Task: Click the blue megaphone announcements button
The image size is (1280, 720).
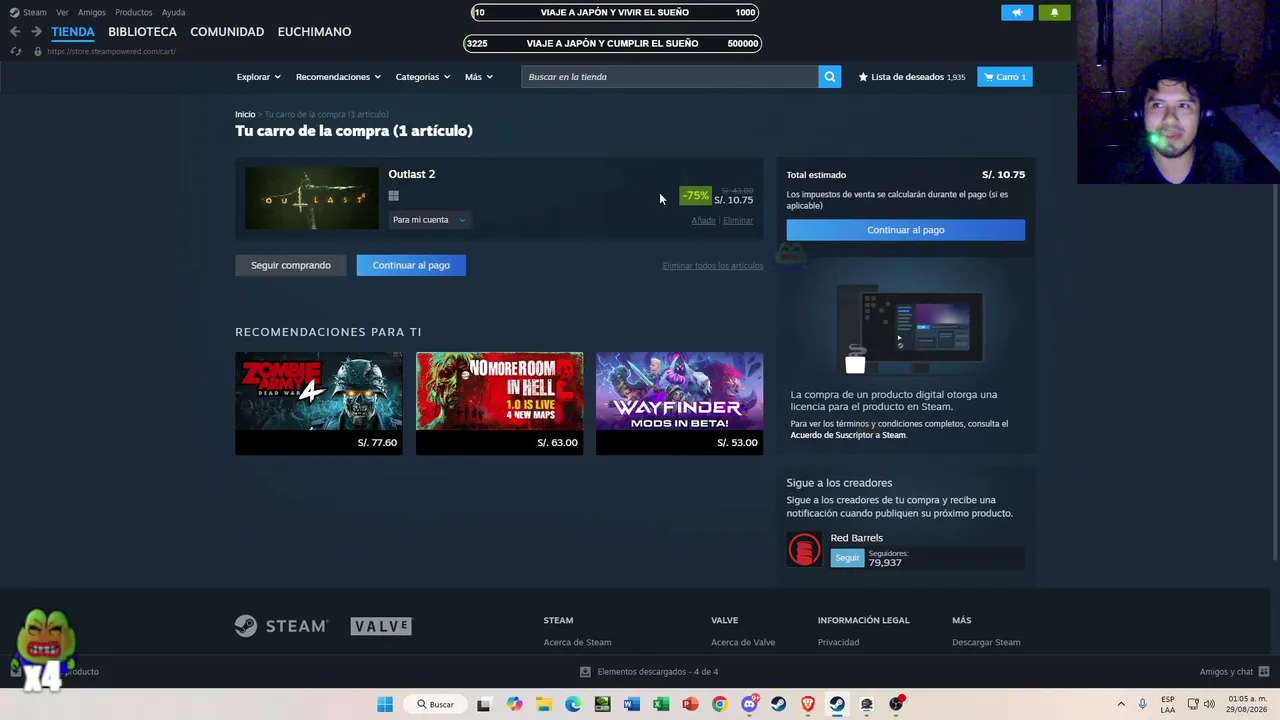Action: tap(1017, 12)
